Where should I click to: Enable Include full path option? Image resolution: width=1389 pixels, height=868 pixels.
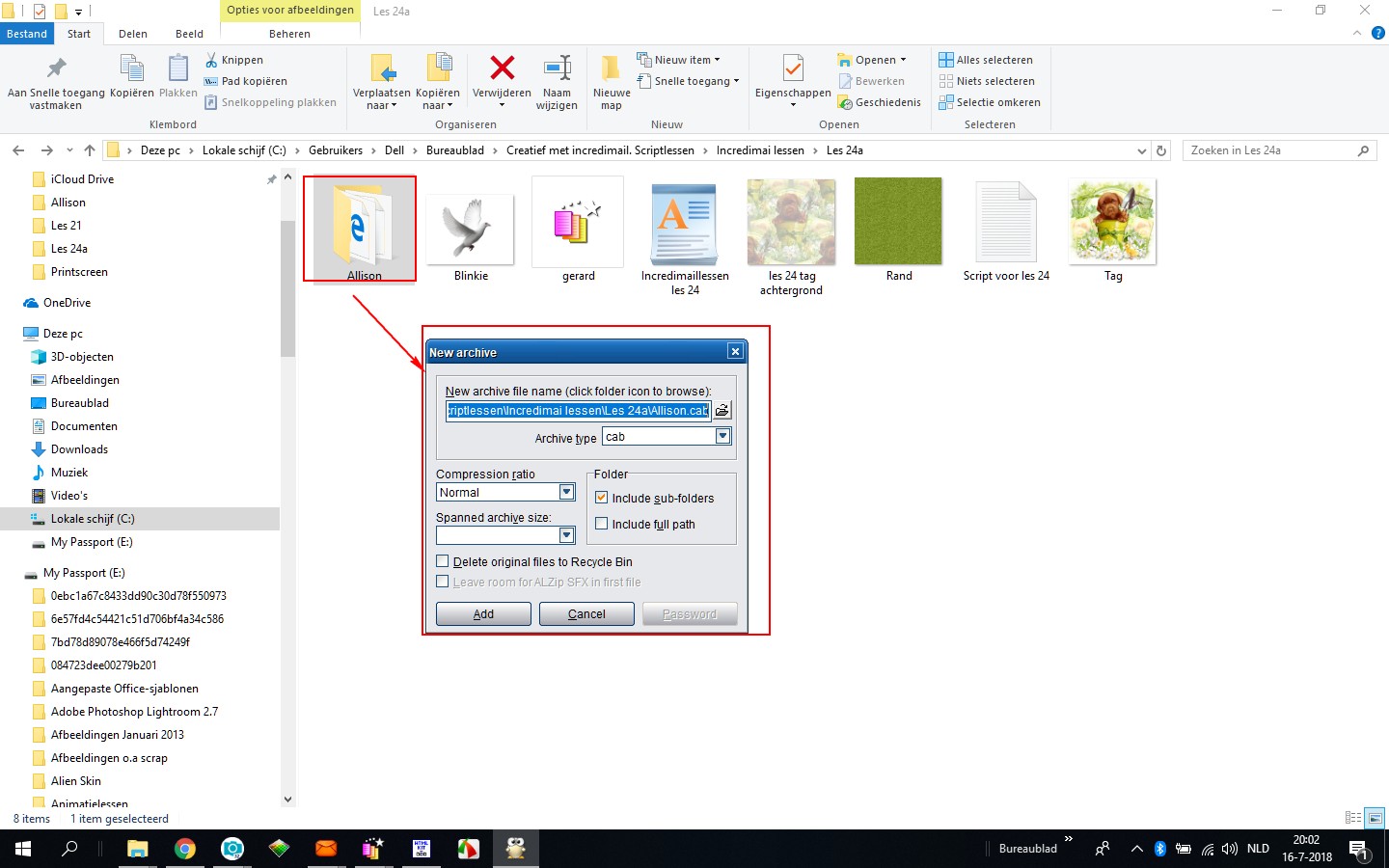tap(602, 524)
